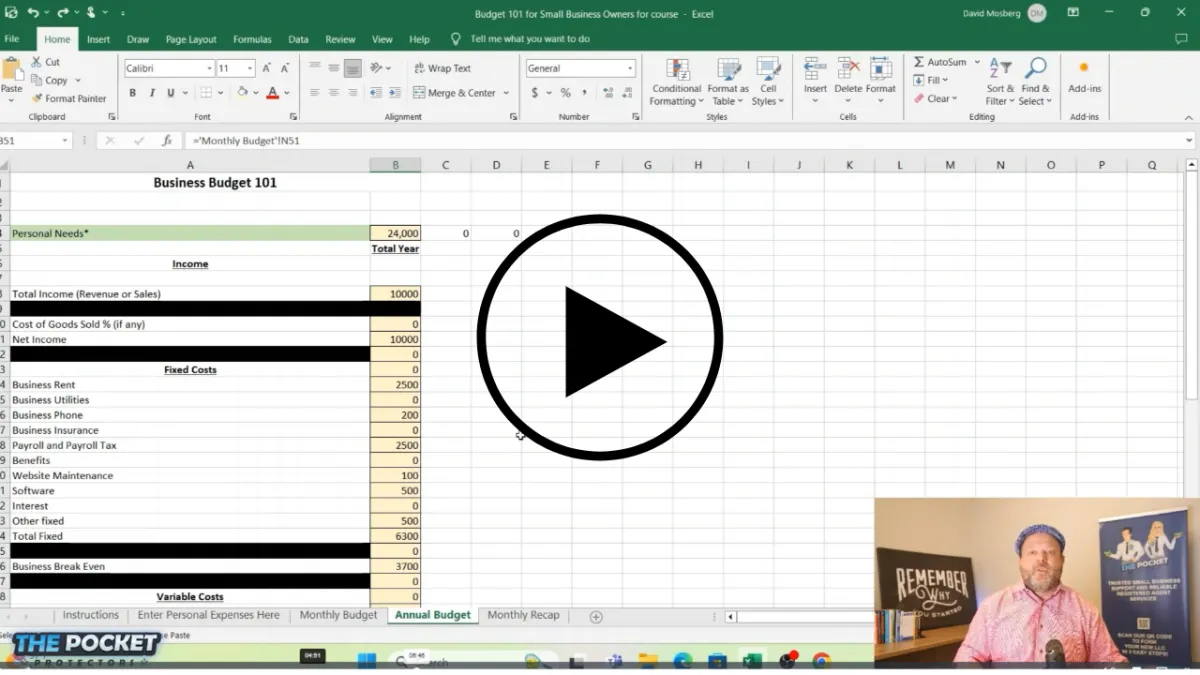Toggle Wrap Text
Viewport: 1200px width, 675px height.
click(442, 68)
